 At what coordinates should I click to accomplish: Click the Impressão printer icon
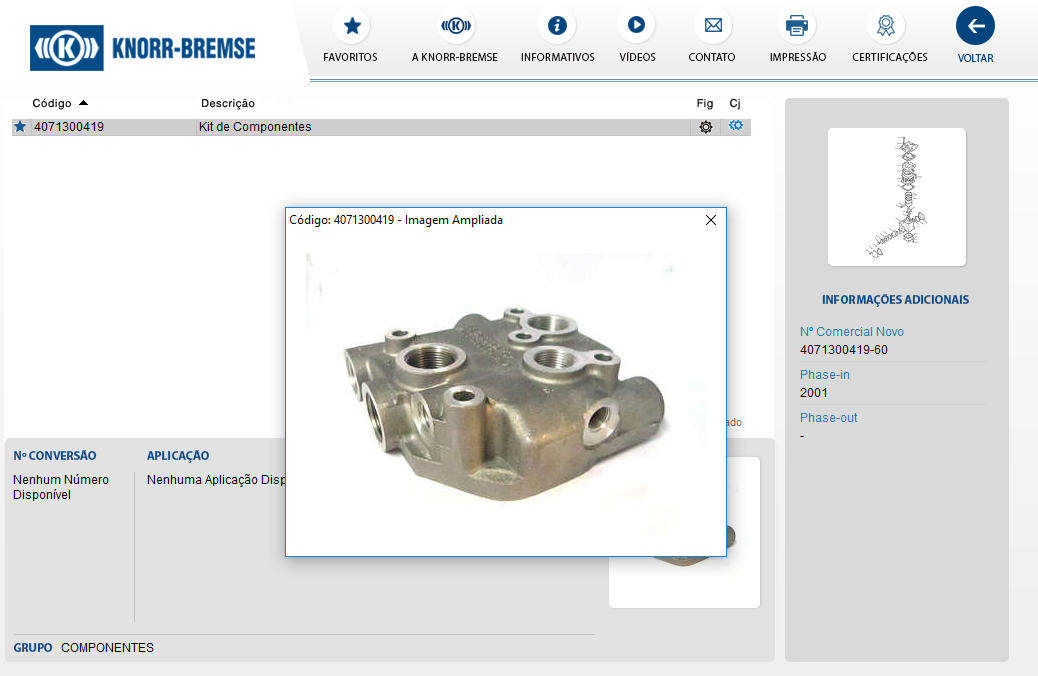(797, 26)
